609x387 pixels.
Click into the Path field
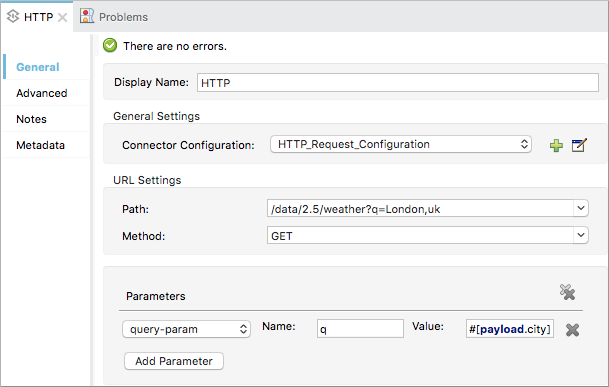[420, 209]
